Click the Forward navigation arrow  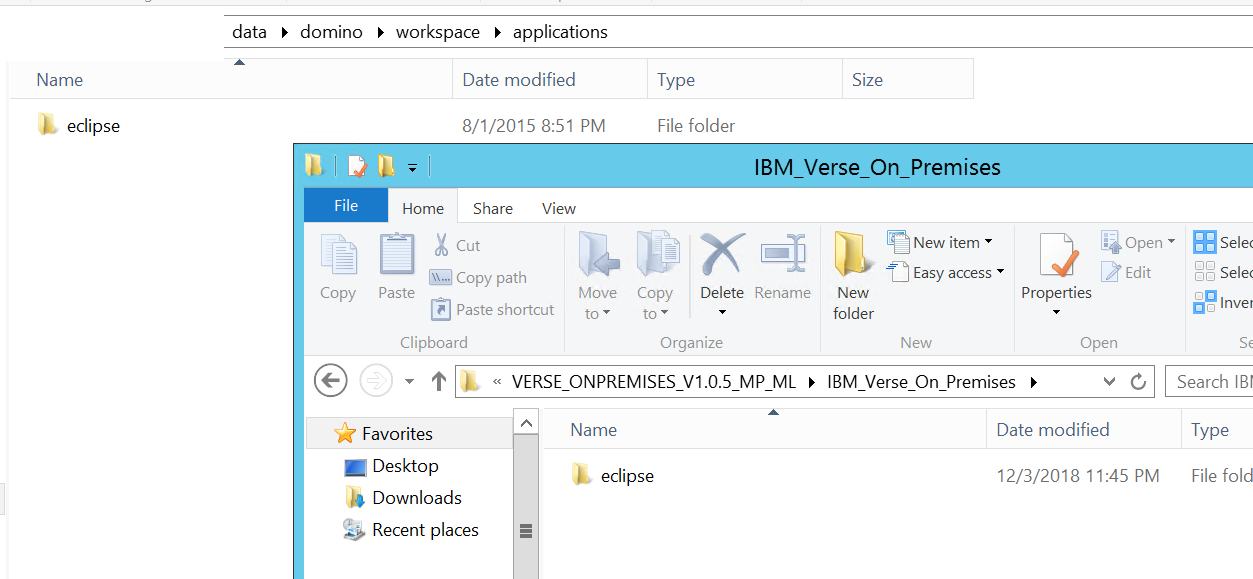click(x=376, y=381)
